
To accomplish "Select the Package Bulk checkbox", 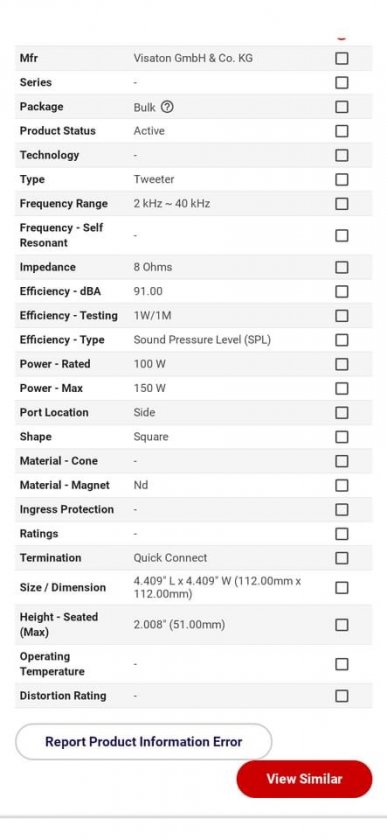I will [x=341, y=107].
